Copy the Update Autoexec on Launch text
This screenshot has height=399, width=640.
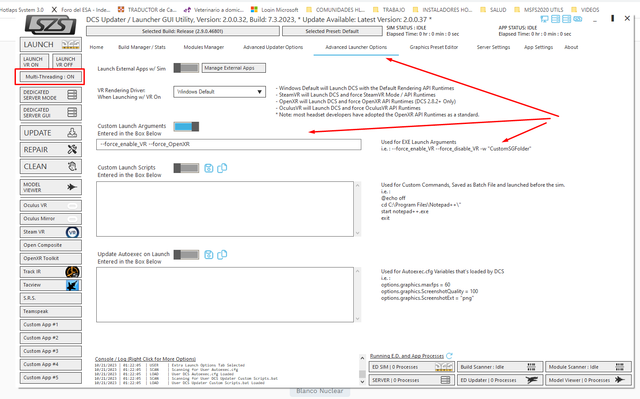pyautogui.click(x=222, y=255)
